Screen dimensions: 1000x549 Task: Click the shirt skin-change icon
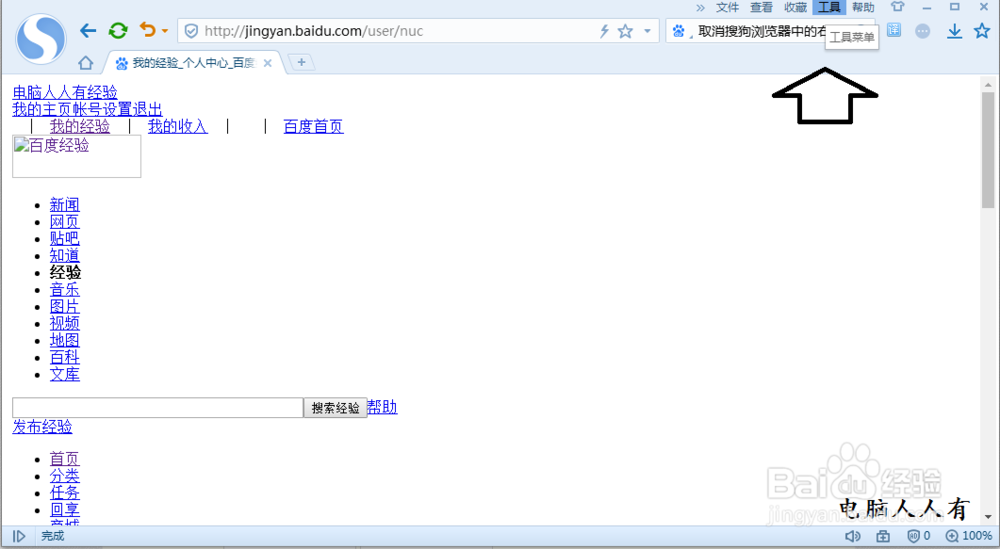897,7
